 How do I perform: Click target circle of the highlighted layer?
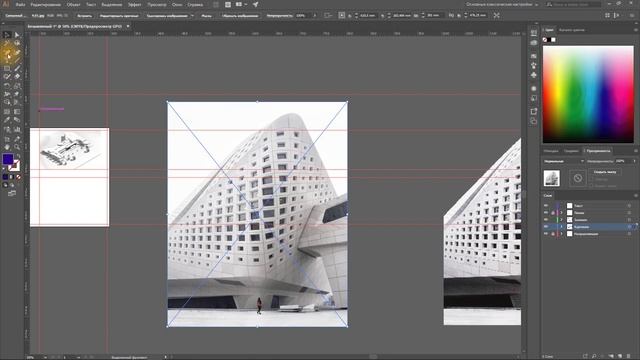[x=629, y=227]
